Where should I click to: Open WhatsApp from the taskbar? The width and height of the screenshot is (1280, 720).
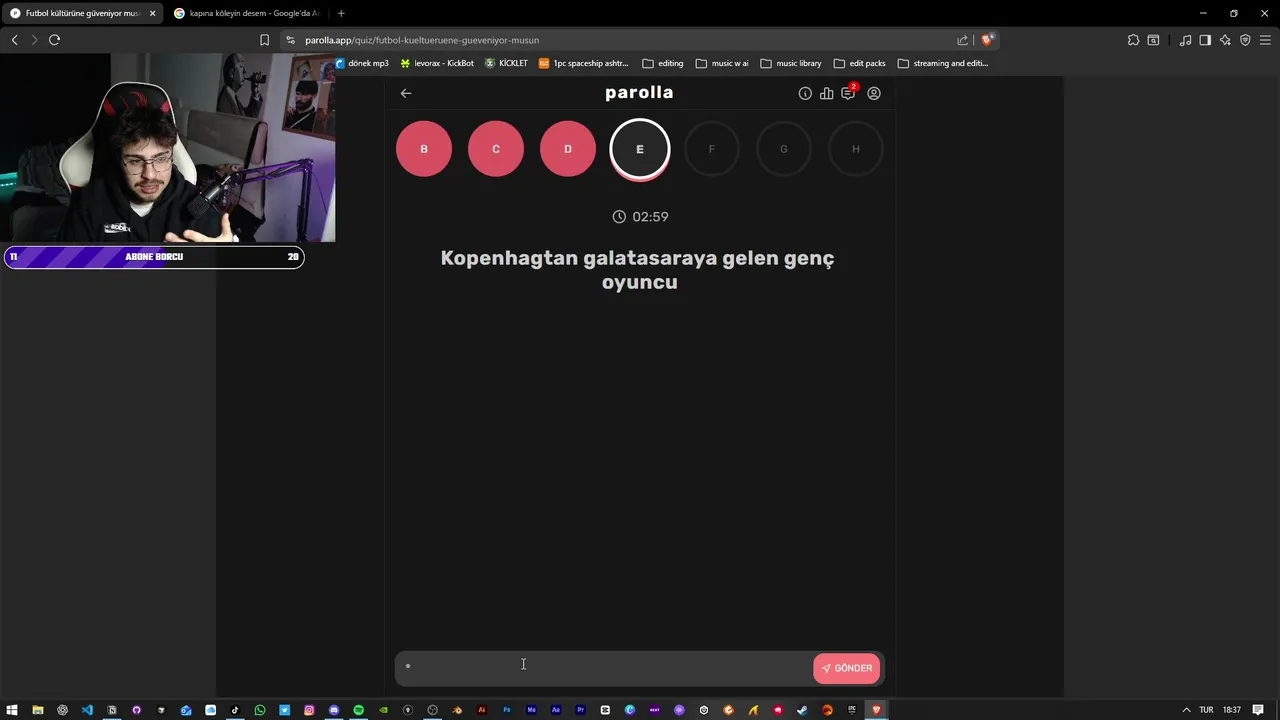[x=260, y=710]
